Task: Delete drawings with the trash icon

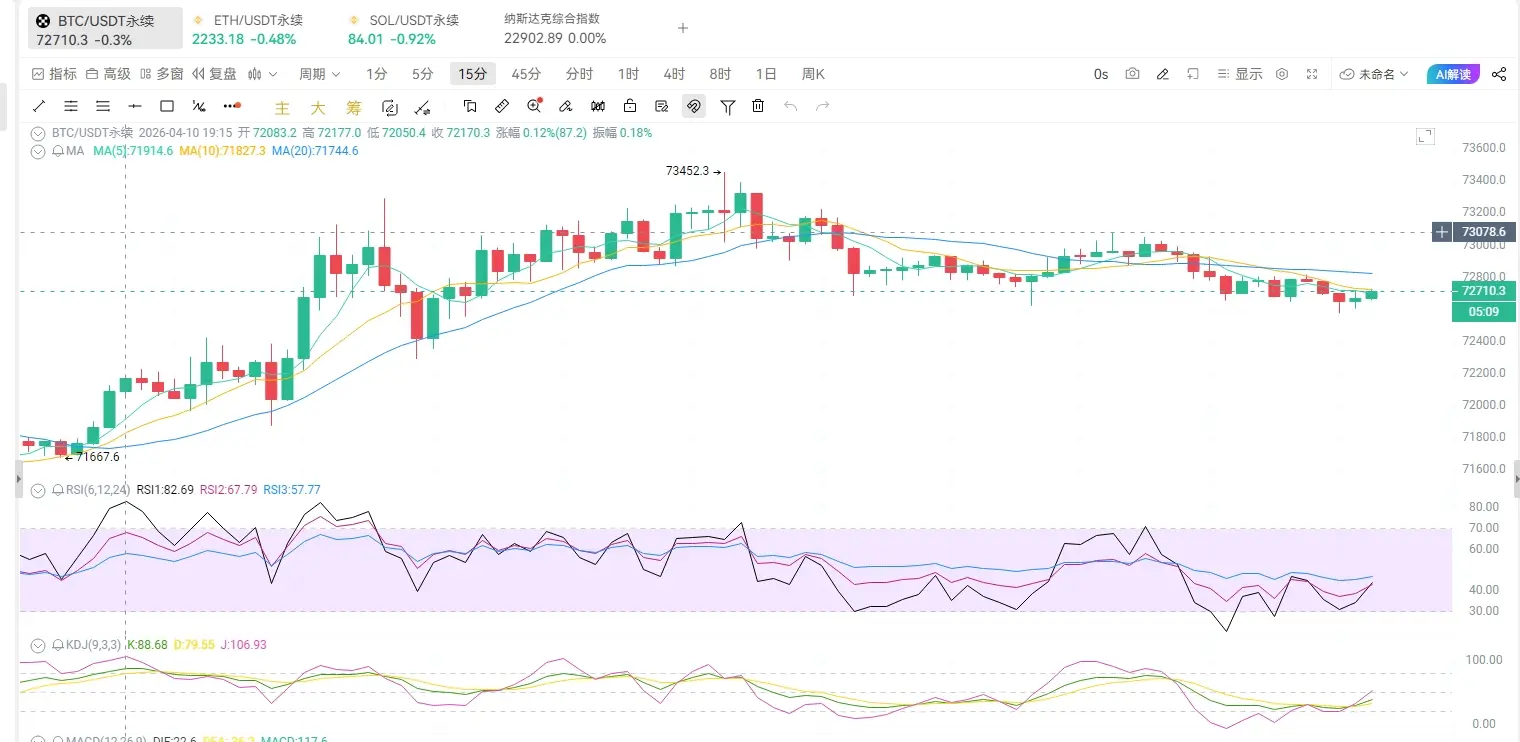Action: 758,106
